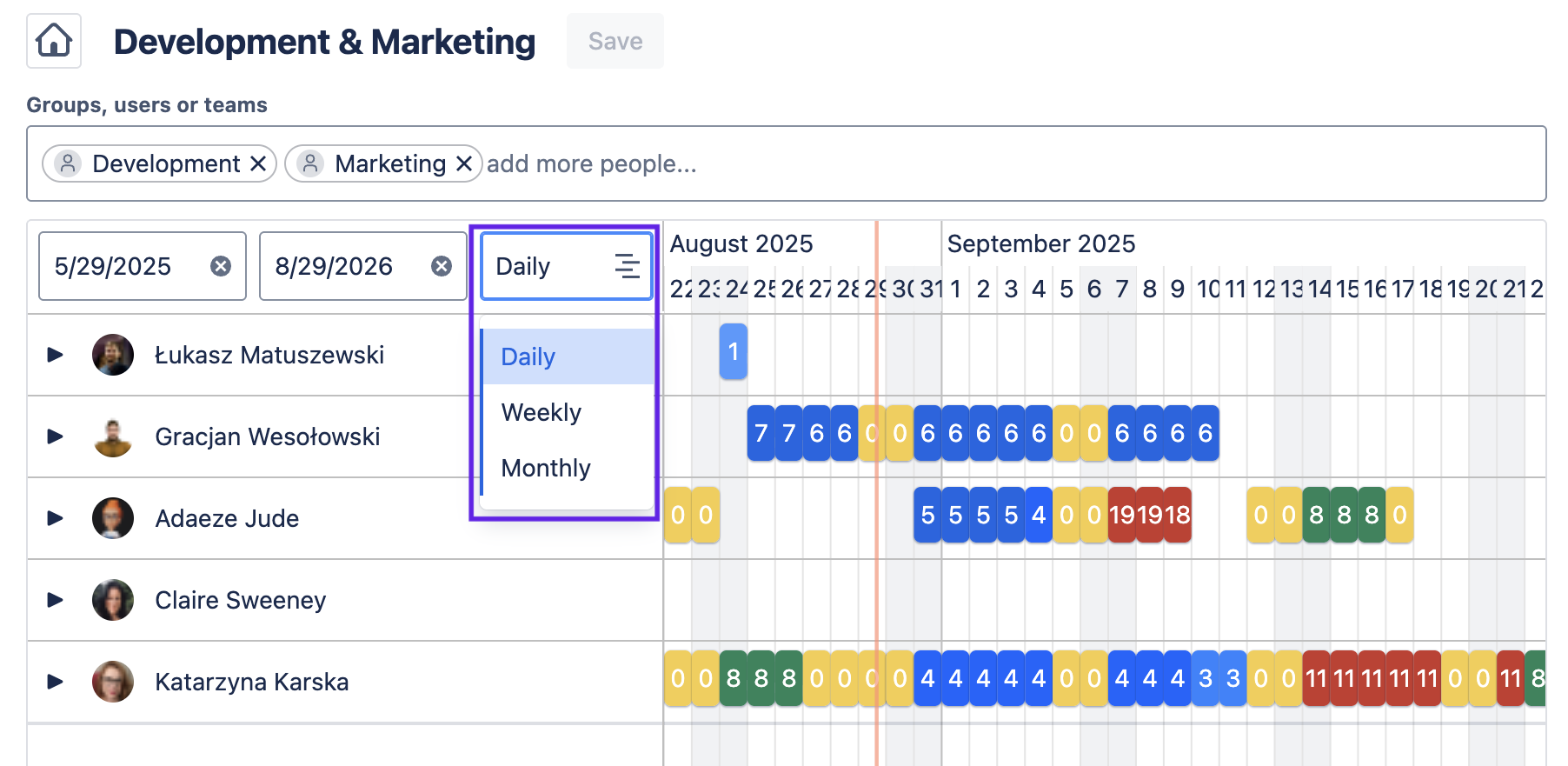Remove the Development group chip
This screenshot has height=766, width=1568.
[x=258, y=163]
